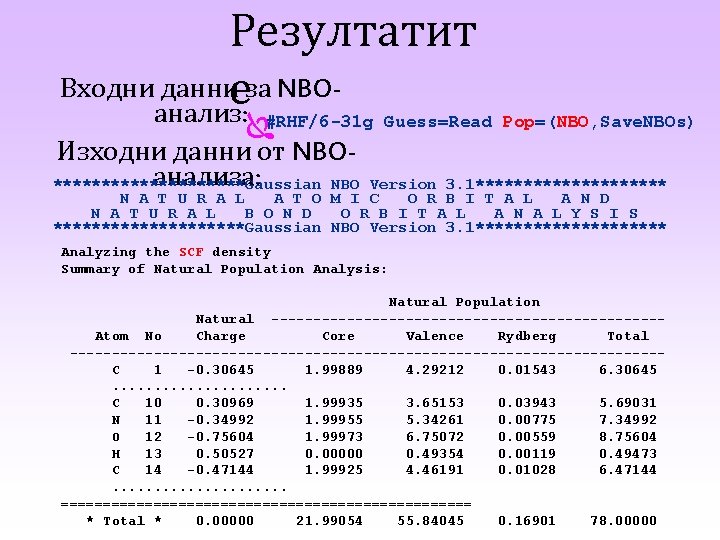Click atom number 11 in No column
Screen dimensions: 720x540
153,420
